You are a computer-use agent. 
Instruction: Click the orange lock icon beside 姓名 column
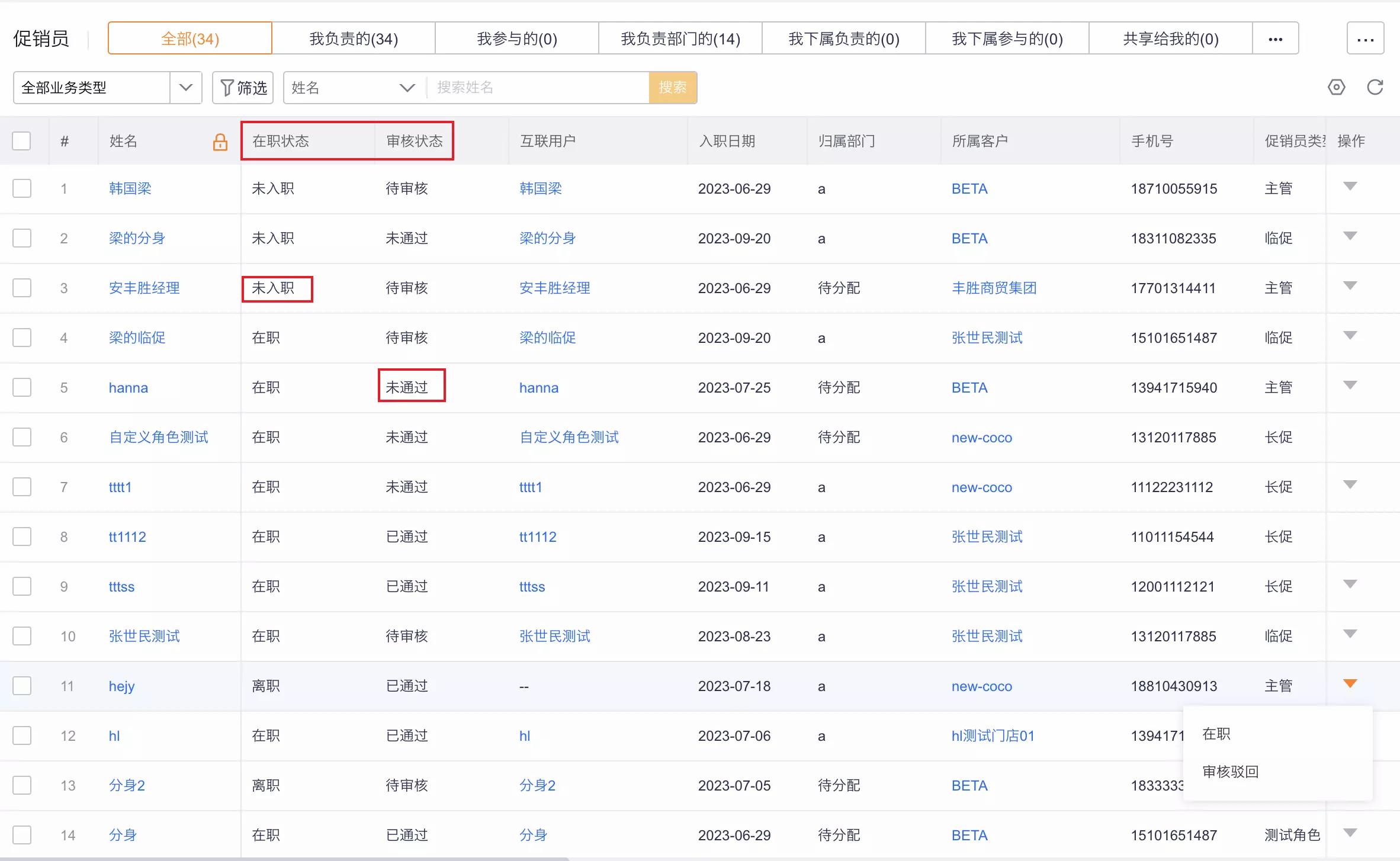pos(220,142)
